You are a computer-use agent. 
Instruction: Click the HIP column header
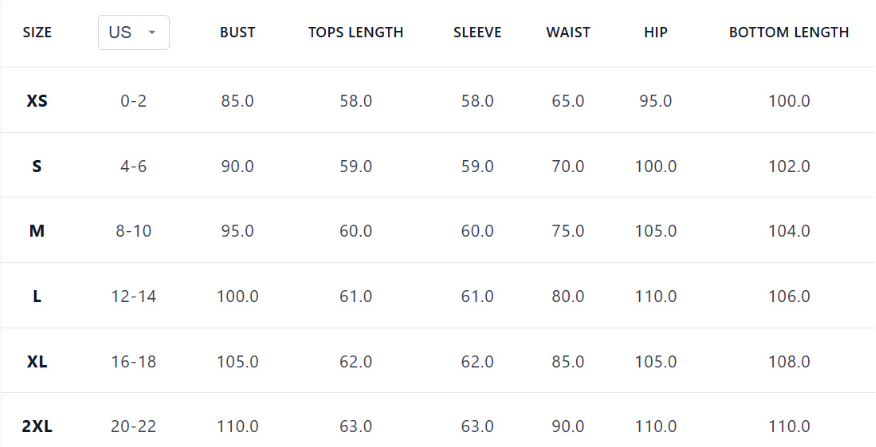[x=656, y=32]
